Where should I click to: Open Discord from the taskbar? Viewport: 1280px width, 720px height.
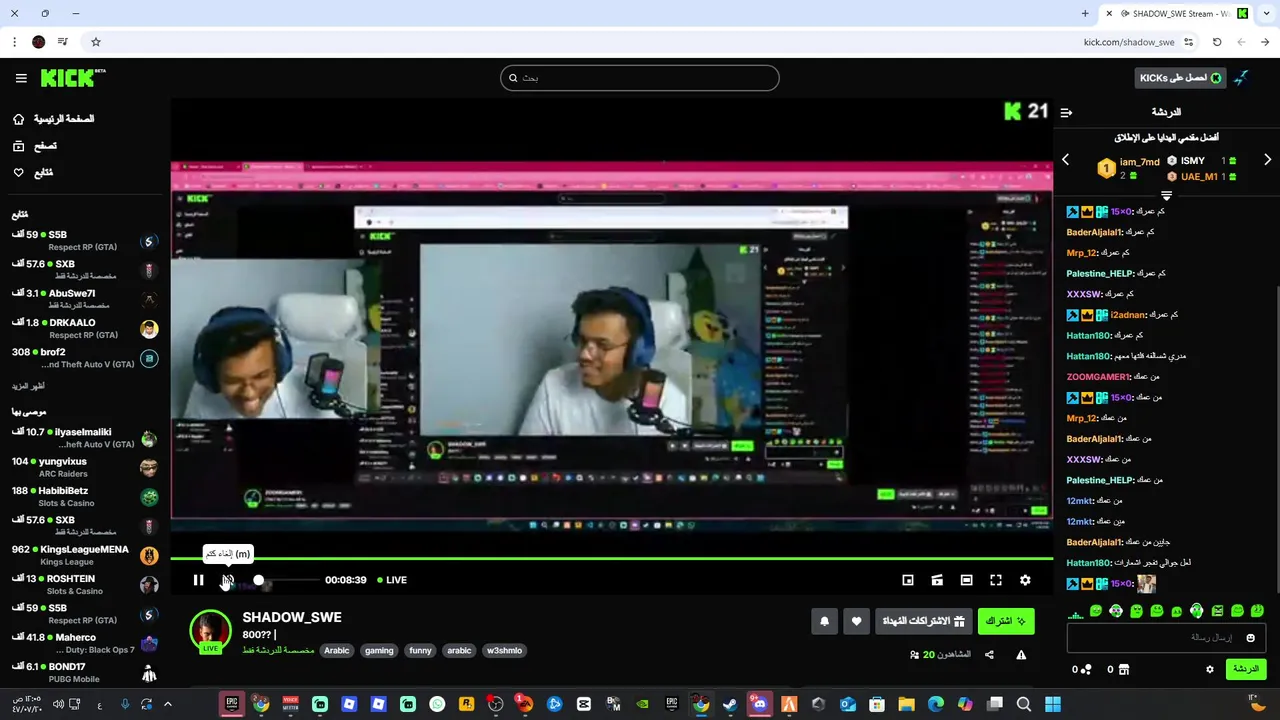pyautogui.click(x=760, y=704)
